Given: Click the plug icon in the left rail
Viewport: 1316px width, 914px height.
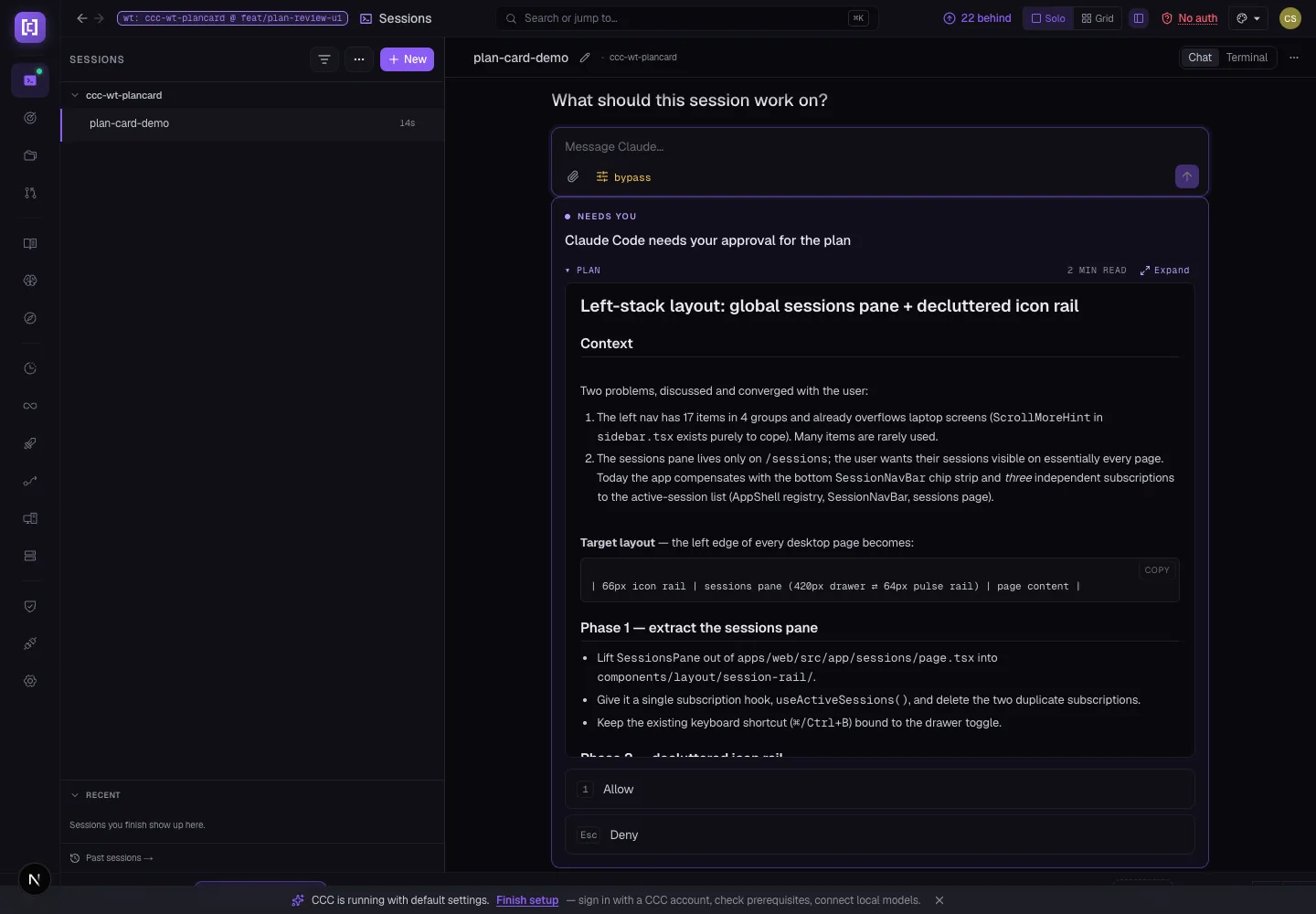Looking at the screenshot, I should click(x=30, y=643).
